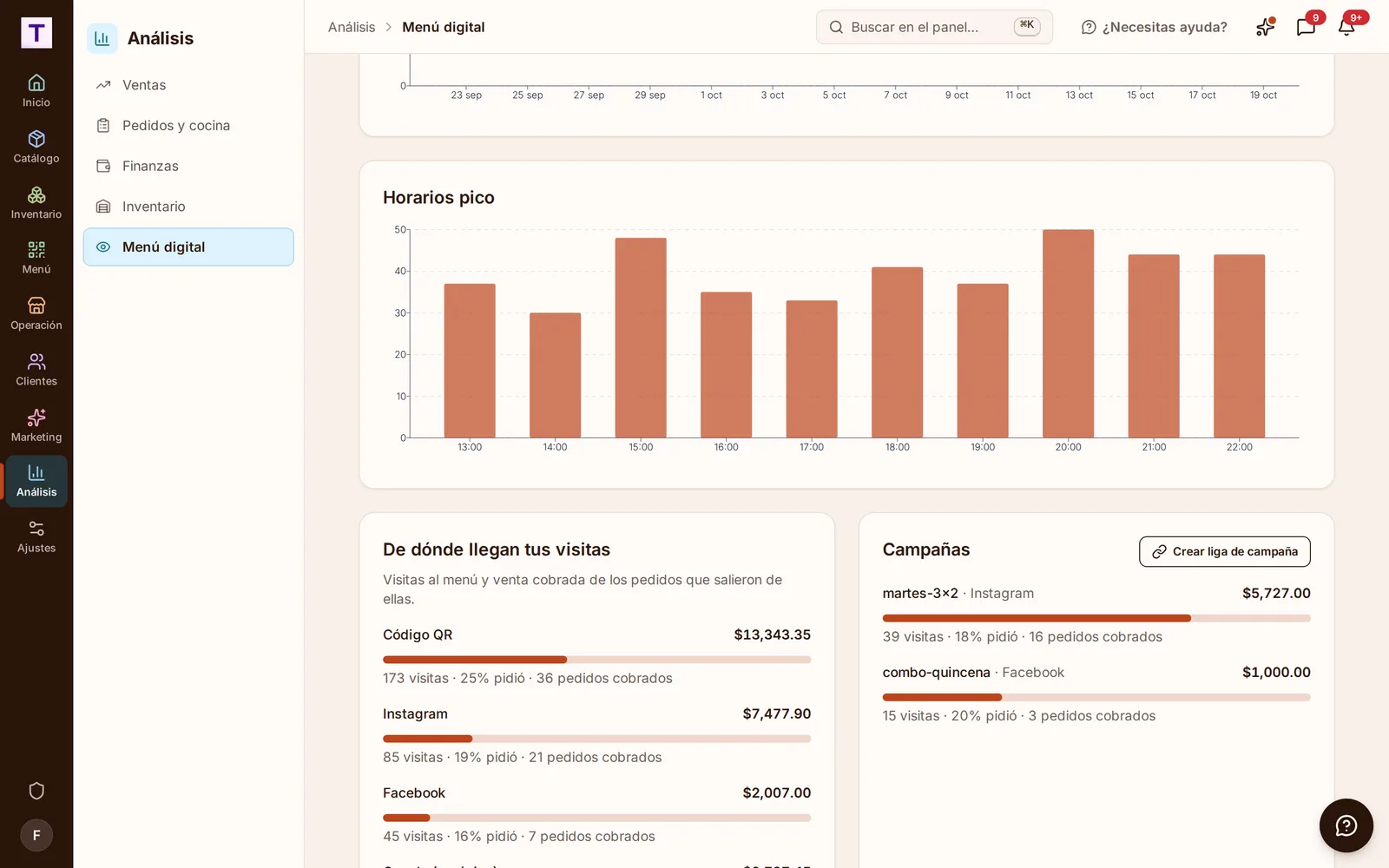This screenshot has width=1389, height=868.
Task: Click the Facebook visits progress bar
Action: 596,818
